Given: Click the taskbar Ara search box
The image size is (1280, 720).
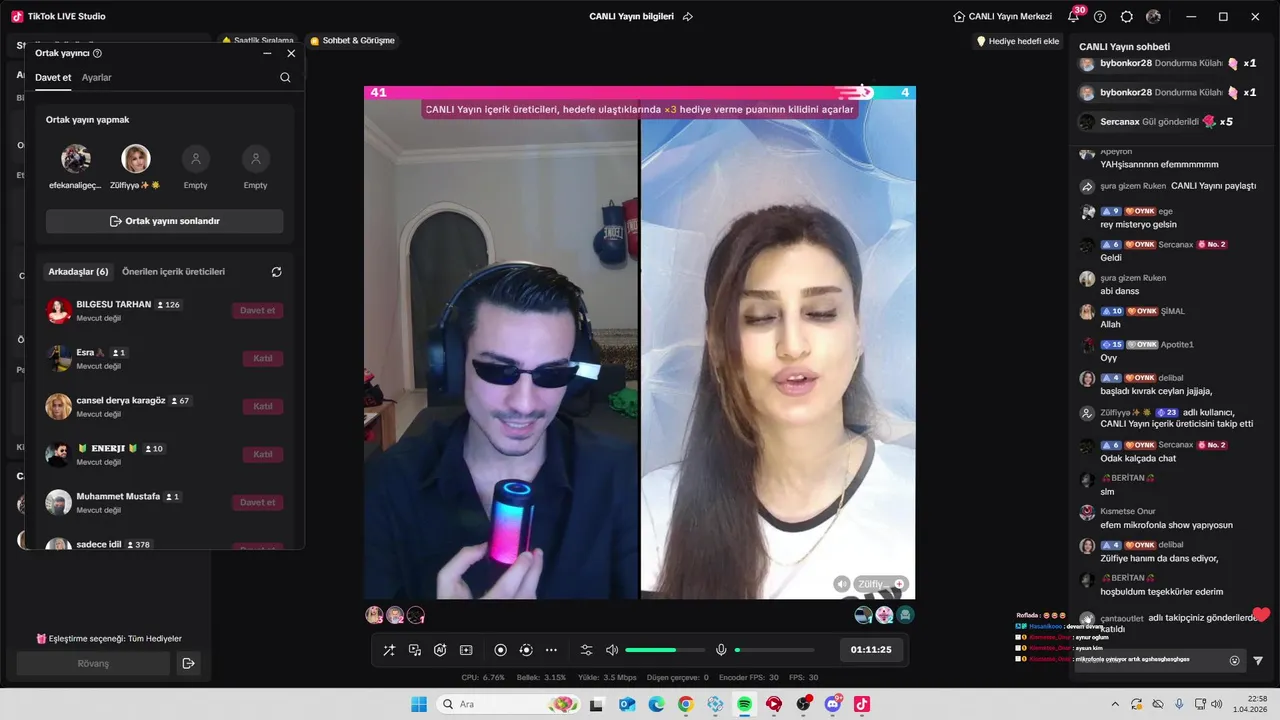Looking at the screenshot, I should [510, 704].
